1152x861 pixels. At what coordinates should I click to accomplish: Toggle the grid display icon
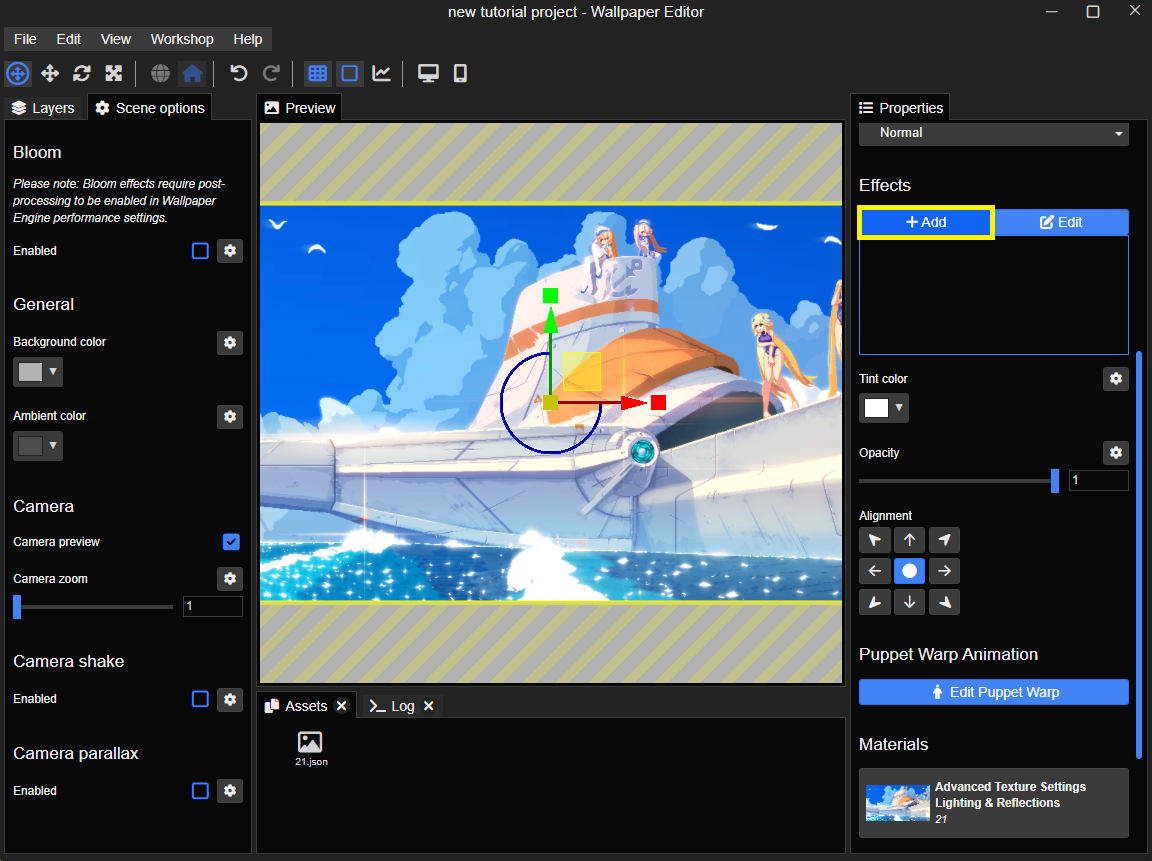point(317,73)
